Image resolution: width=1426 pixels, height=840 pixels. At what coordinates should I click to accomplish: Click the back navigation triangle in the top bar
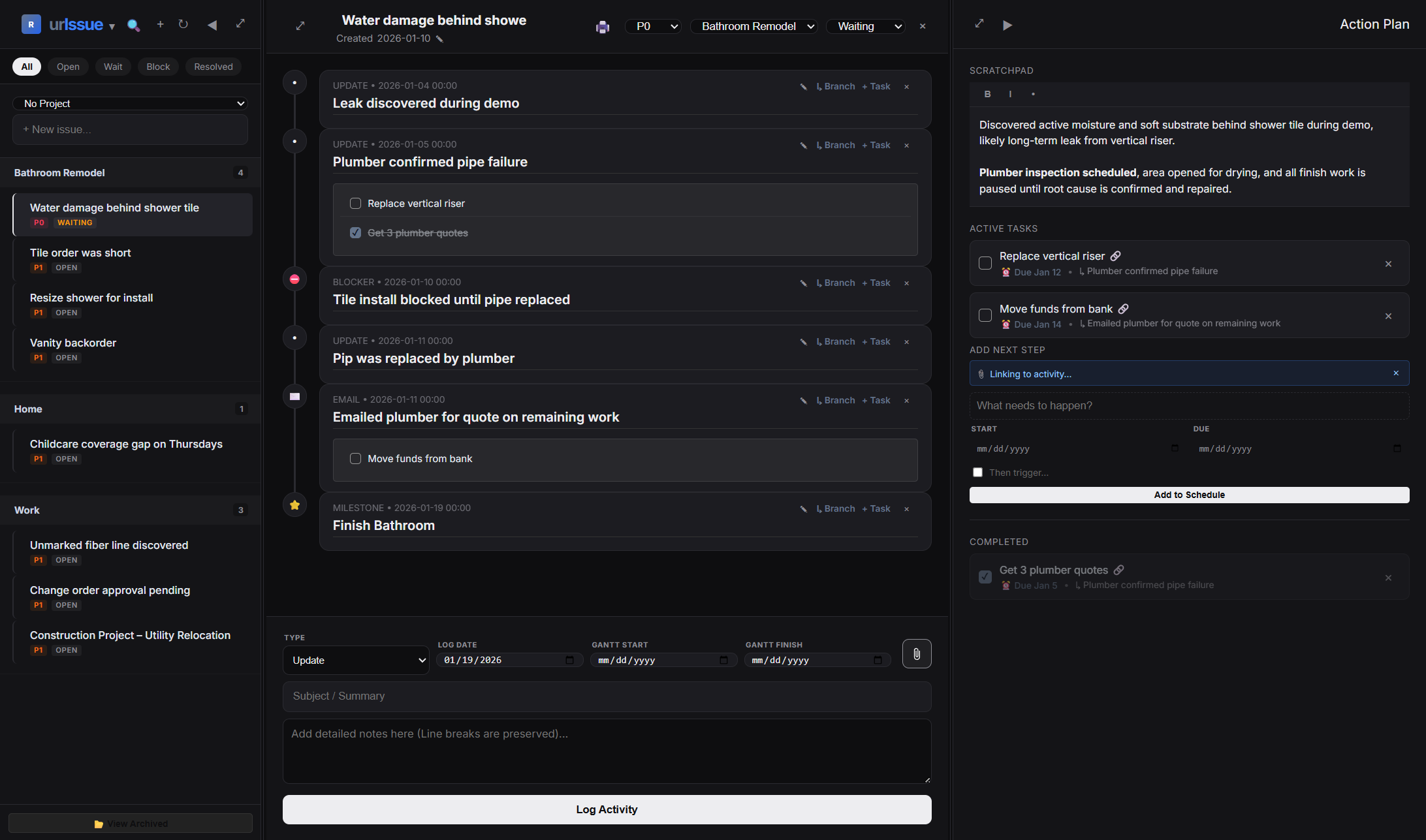coord(212,25)
